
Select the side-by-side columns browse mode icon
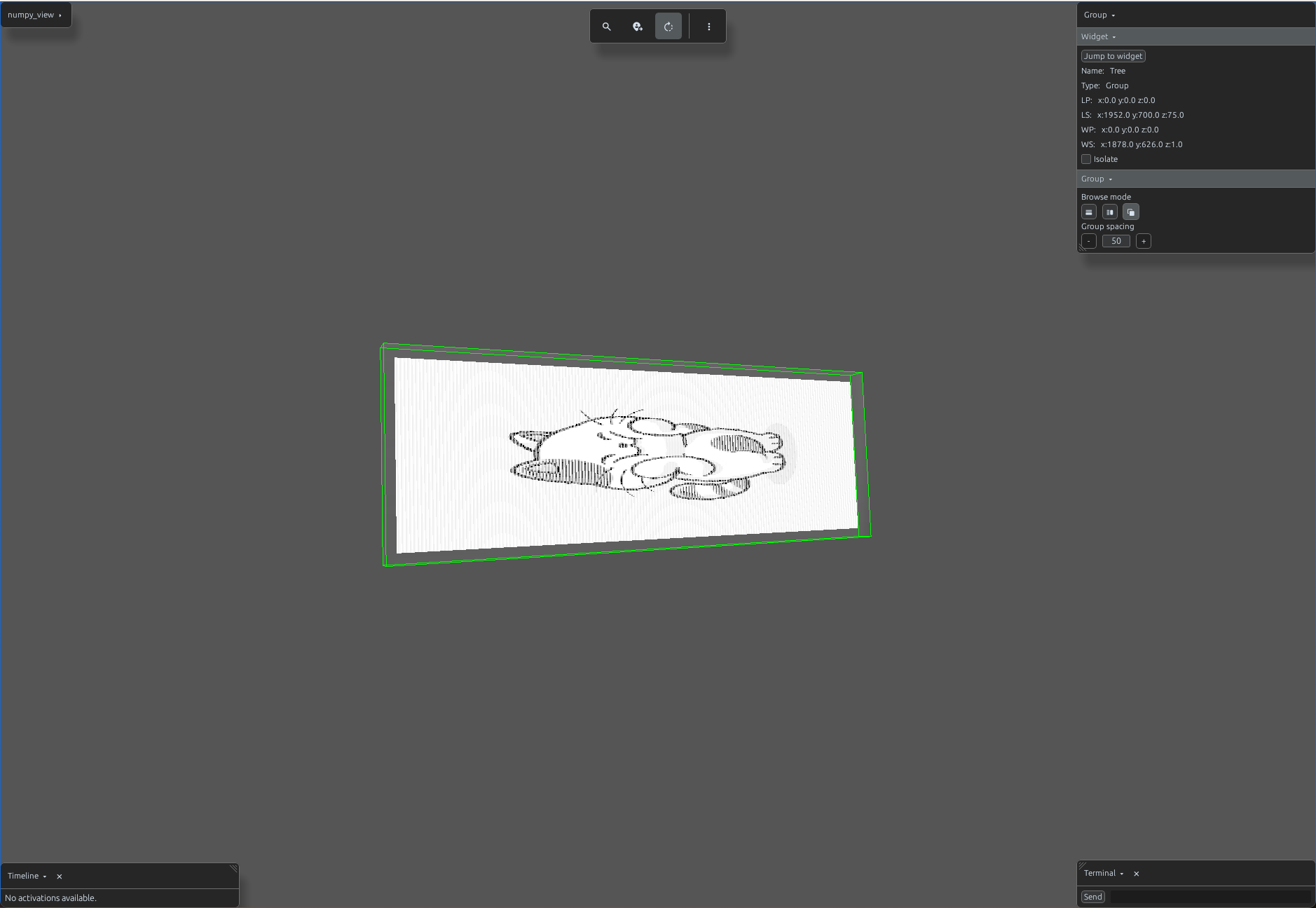click(1110, 212)
